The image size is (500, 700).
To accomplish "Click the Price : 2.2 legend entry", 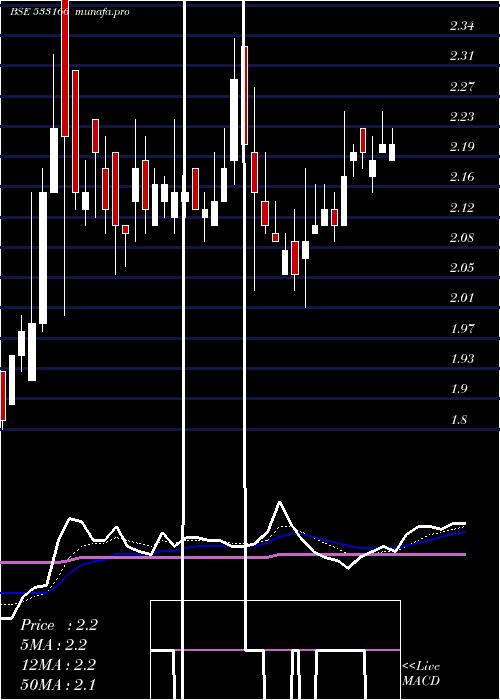I will 59,625.
